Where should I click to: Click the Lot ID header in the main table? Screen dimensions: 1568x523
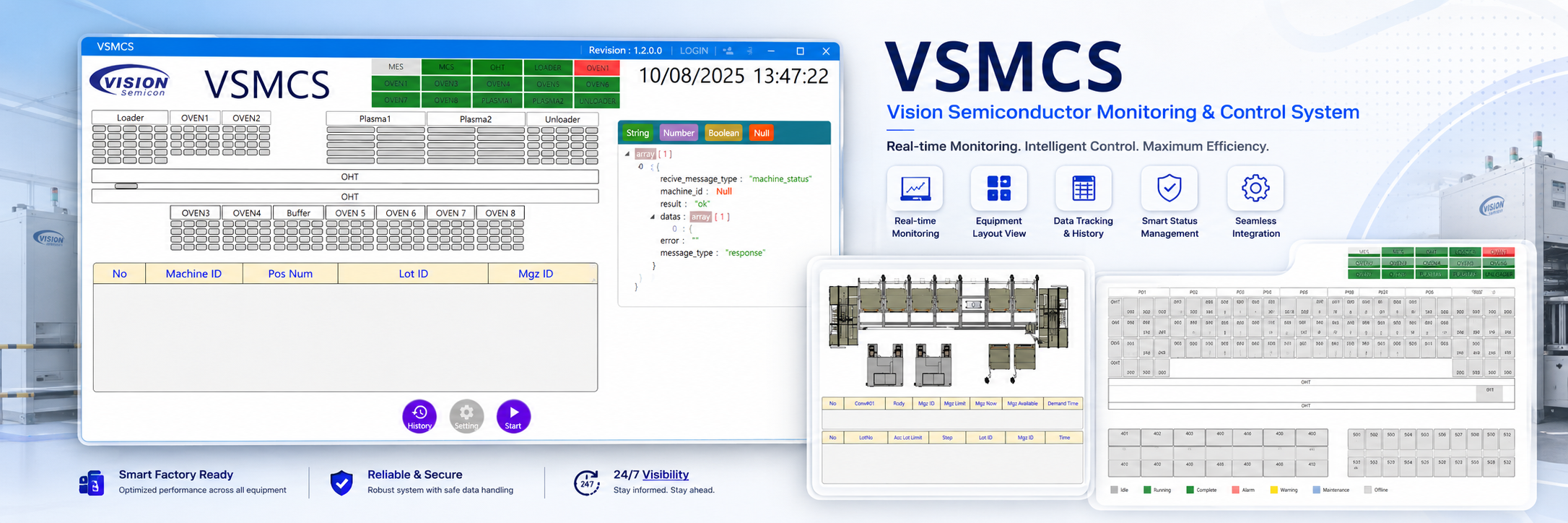[413, 274]
